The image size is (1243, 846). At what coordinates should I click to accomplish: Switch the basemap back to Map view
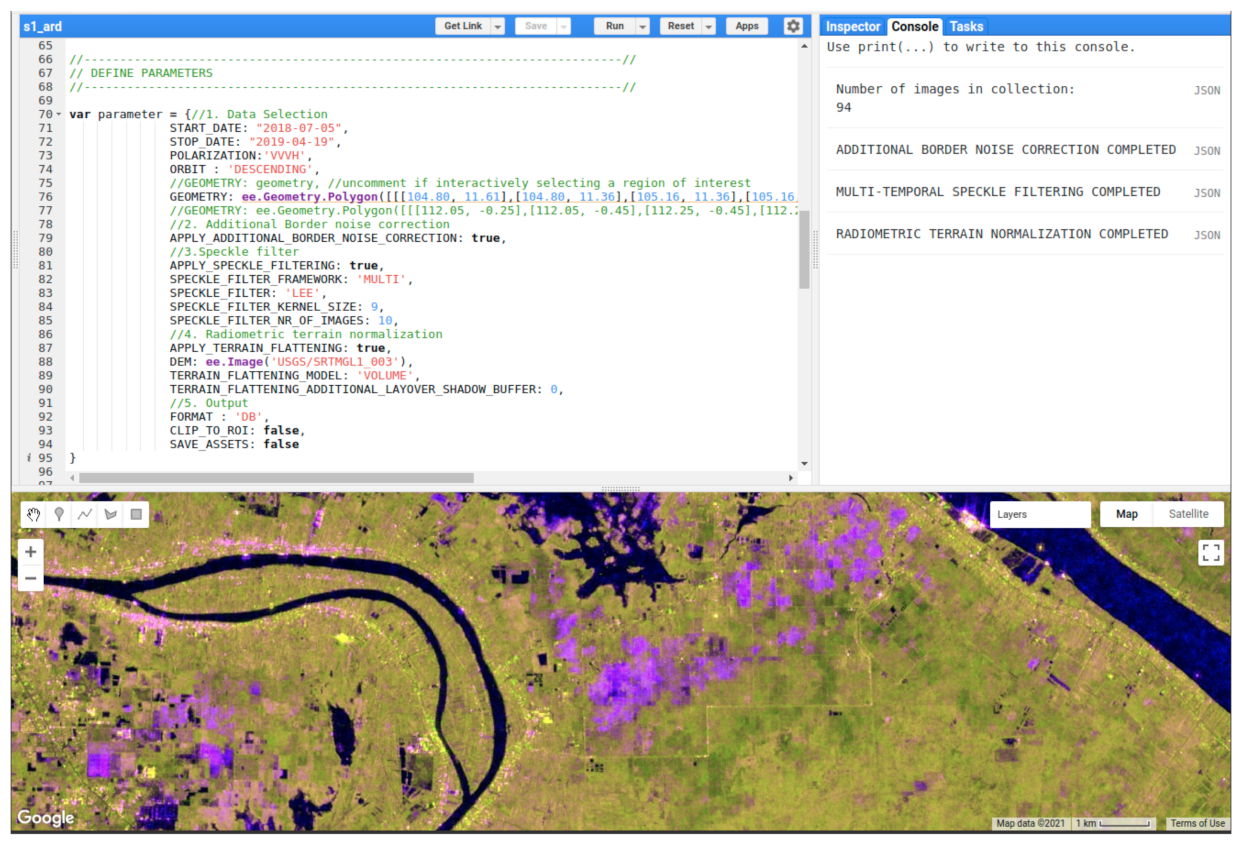click(1126, 513)
